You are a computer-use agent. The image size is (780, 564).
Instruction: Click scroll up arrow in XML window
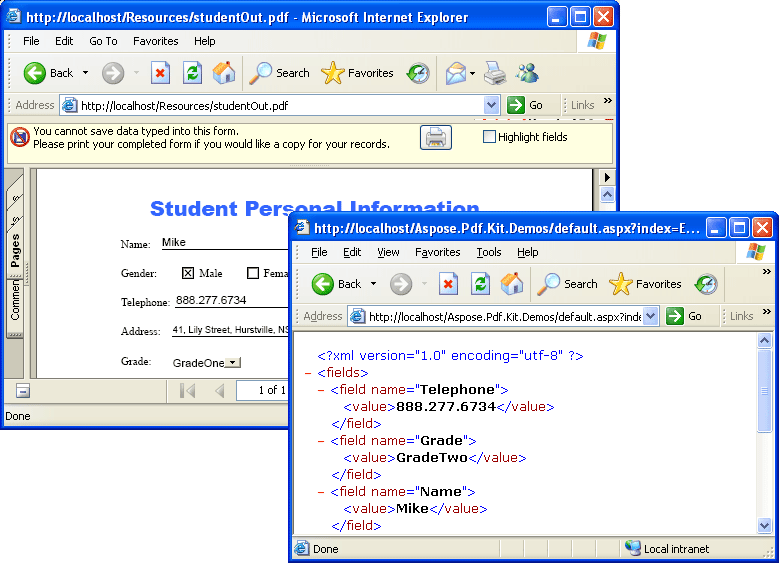click(764, 340)
